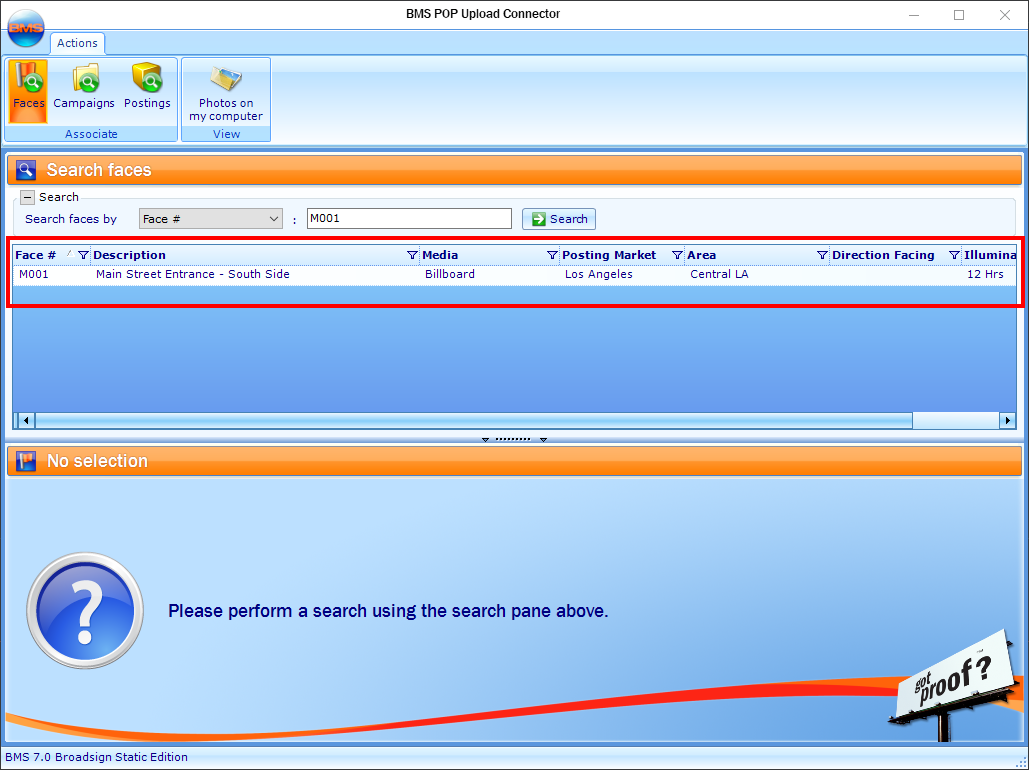Viewport: 1029px width, 770px height.
Task: Sort by the Description column header
Action: point(129,255)
